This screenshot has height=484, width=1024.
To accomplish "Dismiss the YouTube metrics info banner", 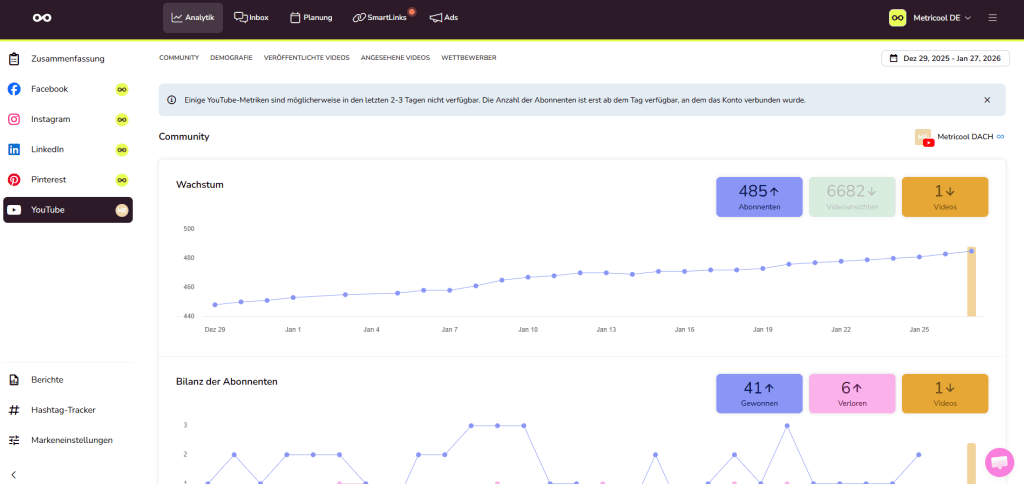I will (x=987, y=100).
